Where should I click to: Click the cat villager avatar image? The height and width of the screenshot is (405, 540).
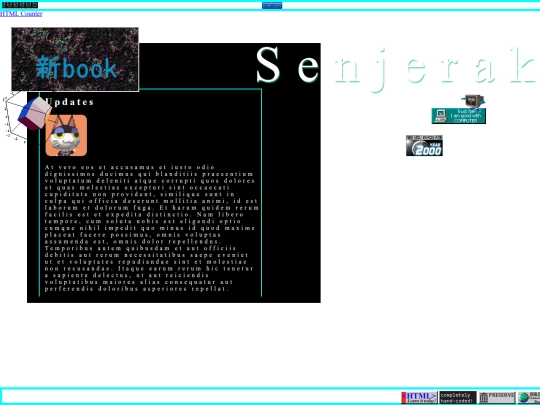click(x=66, y=135)
